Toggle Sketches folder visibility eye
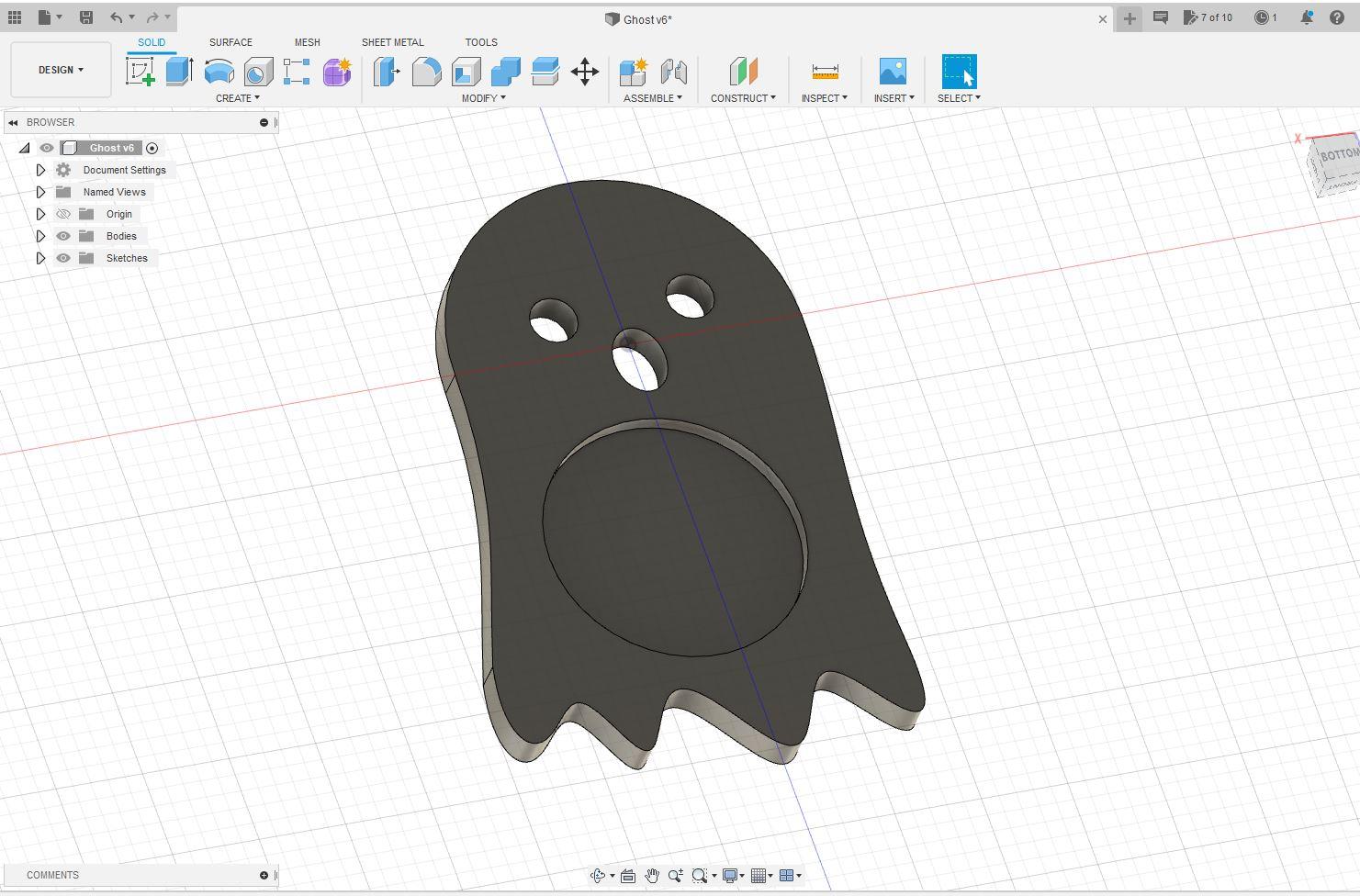Viewport: 1360px width, 896px height. (62, 258)
